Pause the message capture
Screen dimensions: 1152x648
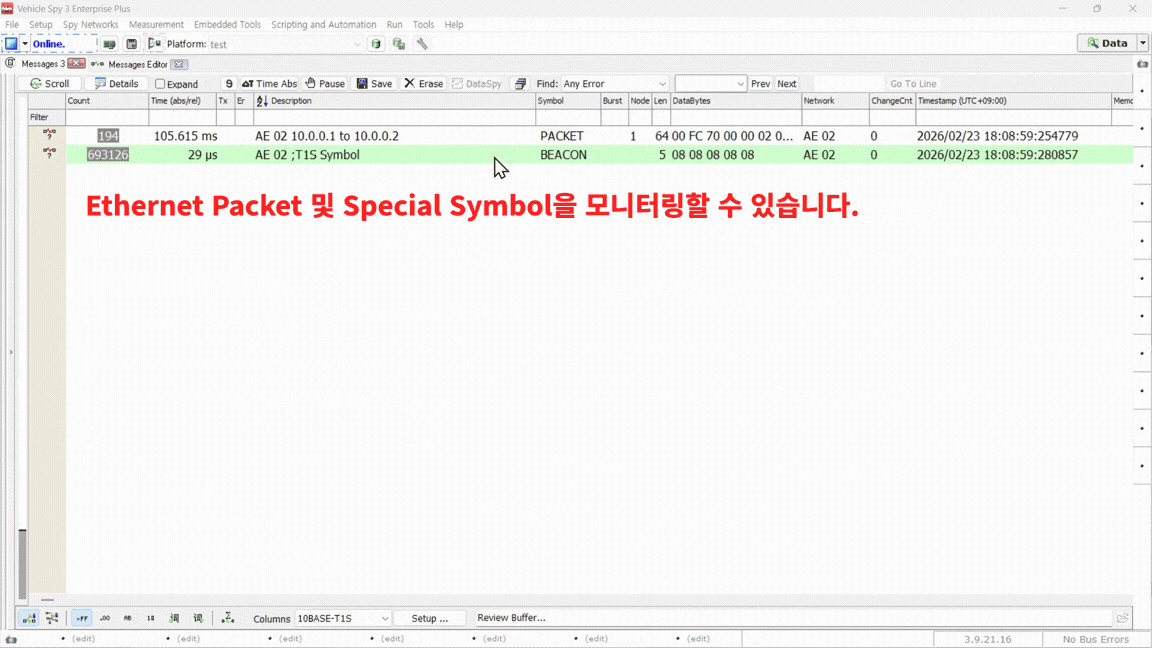325,84
